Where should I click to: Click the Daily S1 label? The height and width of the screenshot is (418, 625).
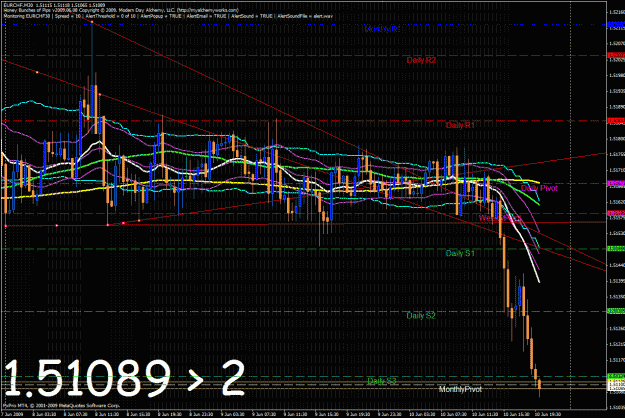460,253
